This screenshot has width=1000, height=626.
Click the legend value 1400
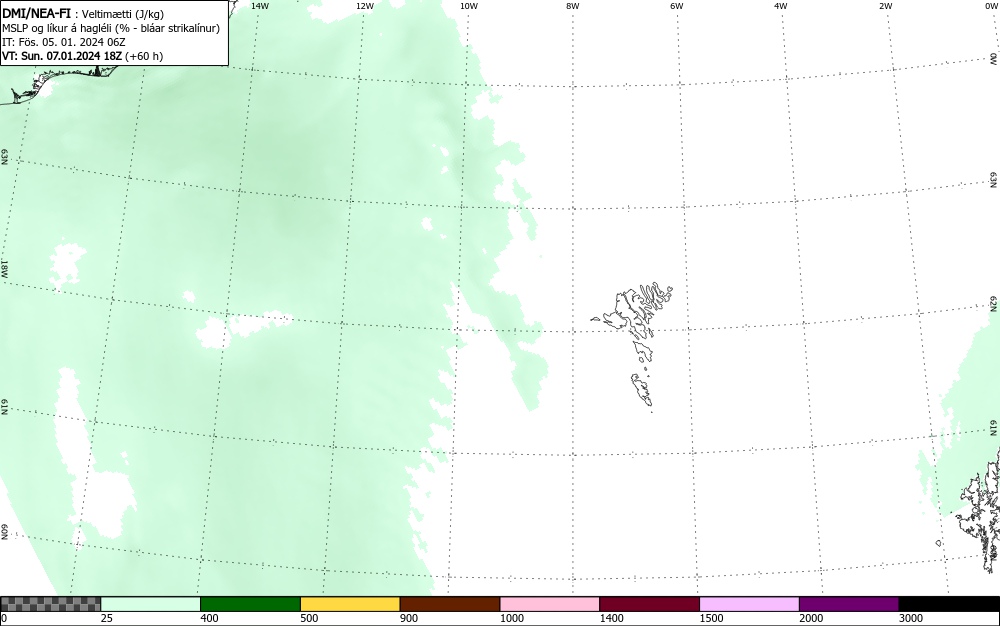pos(612,618)
